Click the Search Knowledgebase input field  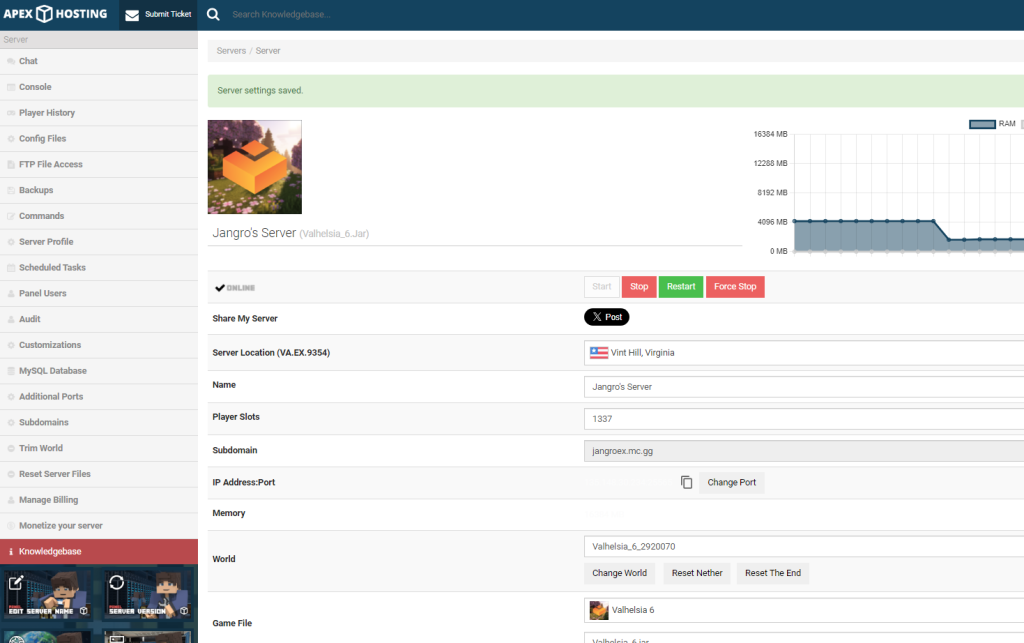(281, 14)
